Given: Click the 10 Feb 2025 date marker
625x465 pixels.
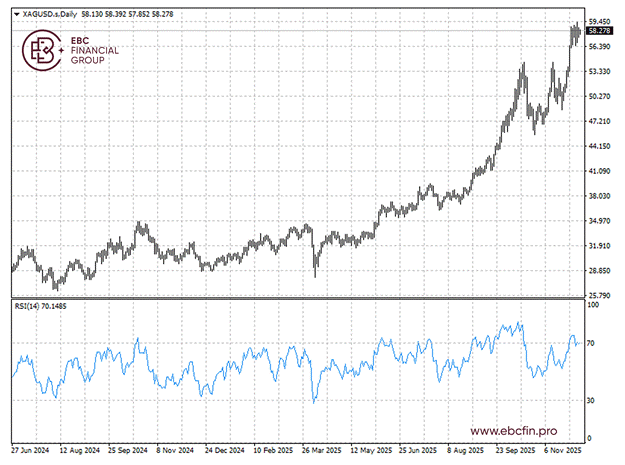Looking at the screenshot, I should tap(274, 451).
